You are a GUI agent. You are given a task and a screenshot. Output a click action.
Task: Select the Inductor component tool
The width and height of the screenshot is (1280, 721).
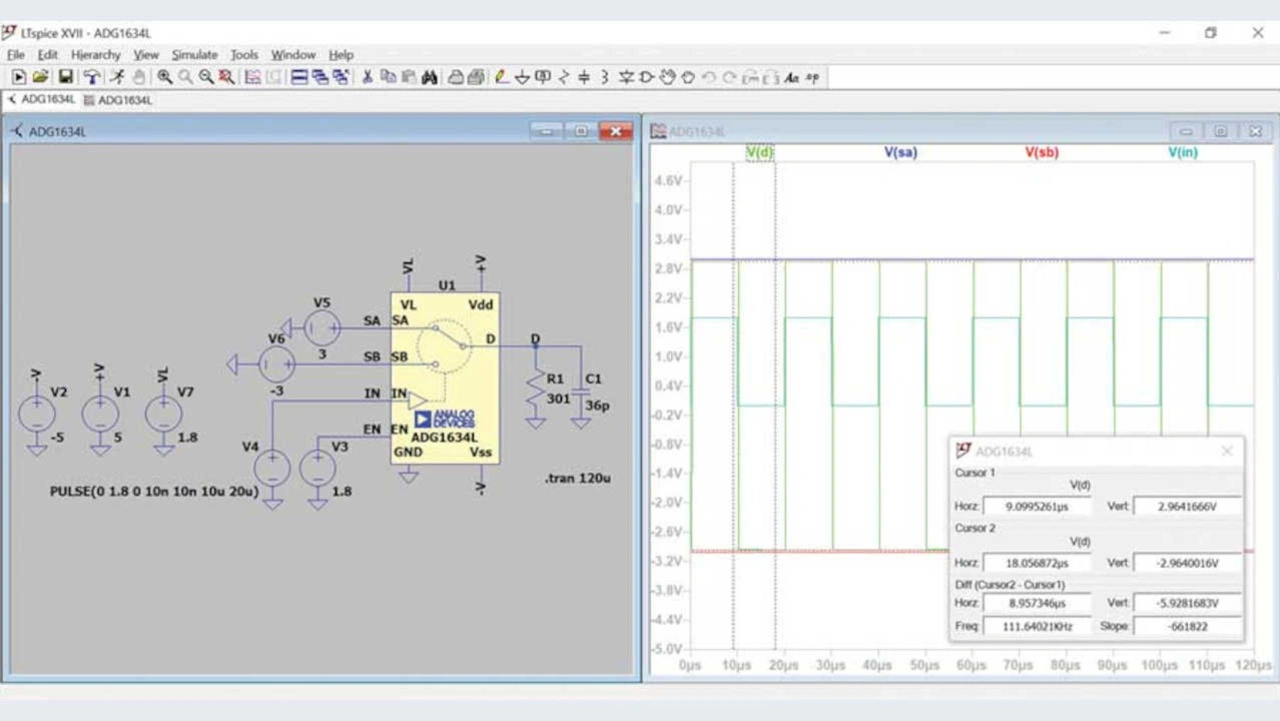click(605, 77)
